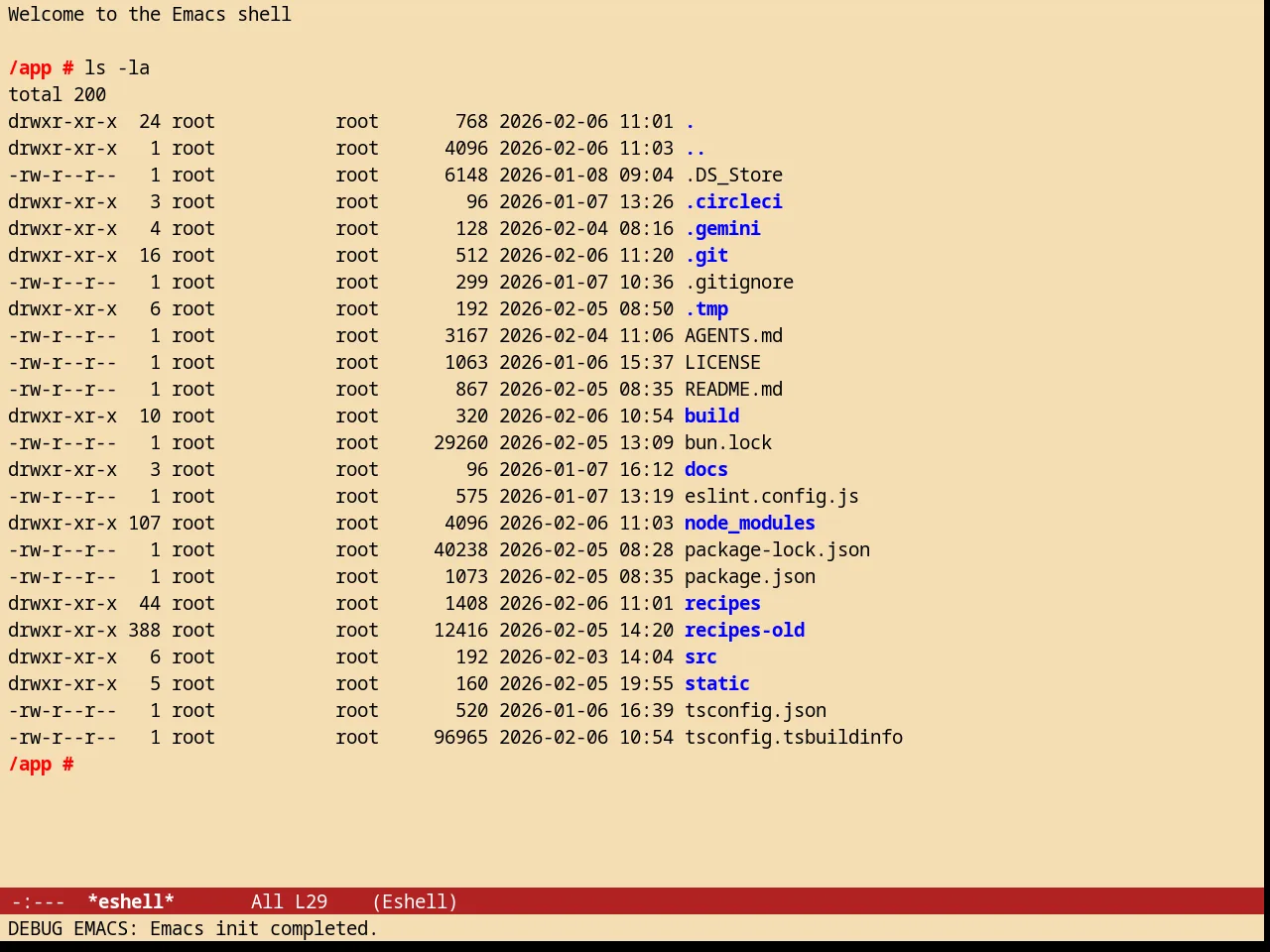Screen dimensions: 1270x952
Task: Click the *eshell* buffer name in mode line
Action: (131, 901)
